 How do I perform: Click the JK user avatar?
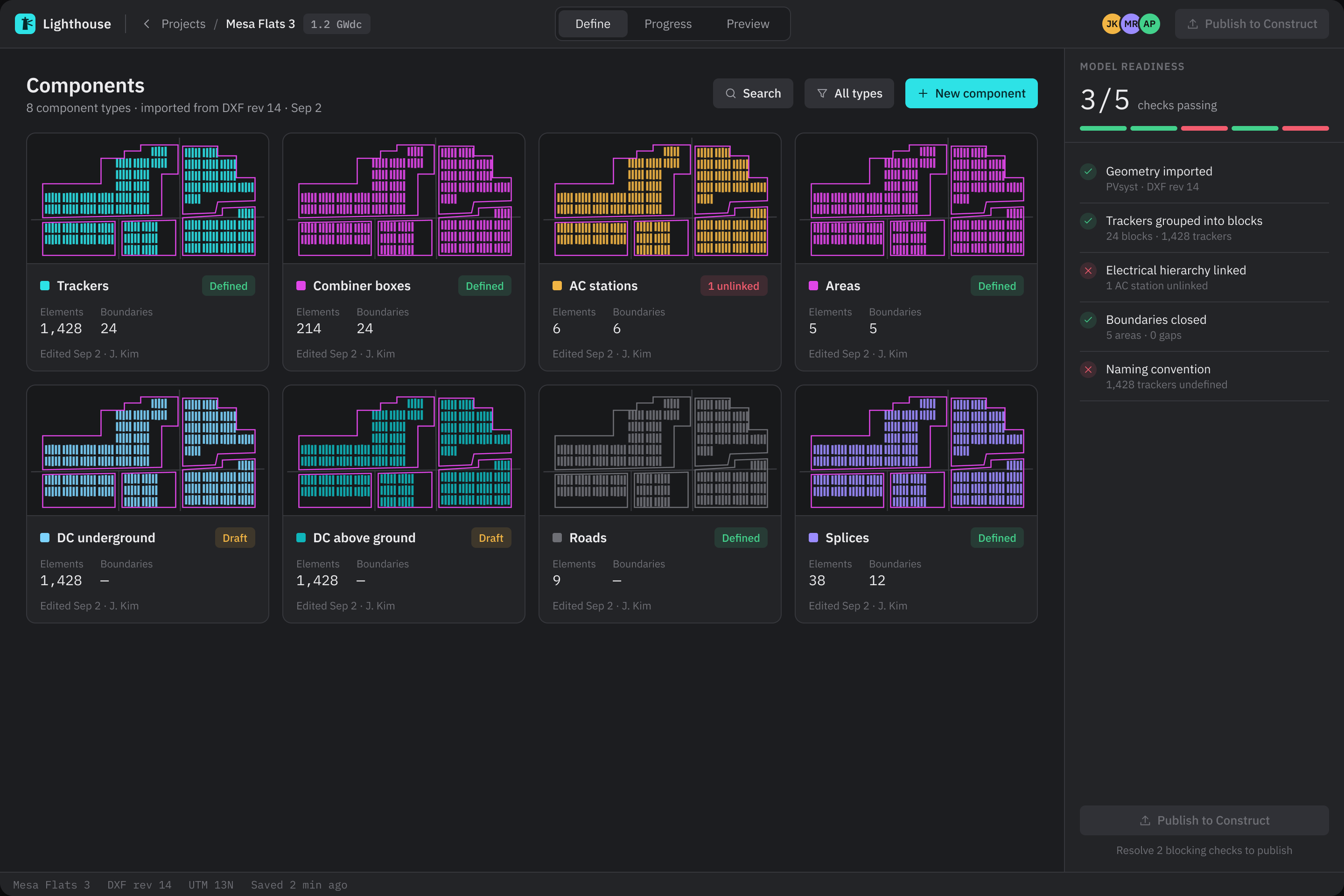[x=1112, y=24]
